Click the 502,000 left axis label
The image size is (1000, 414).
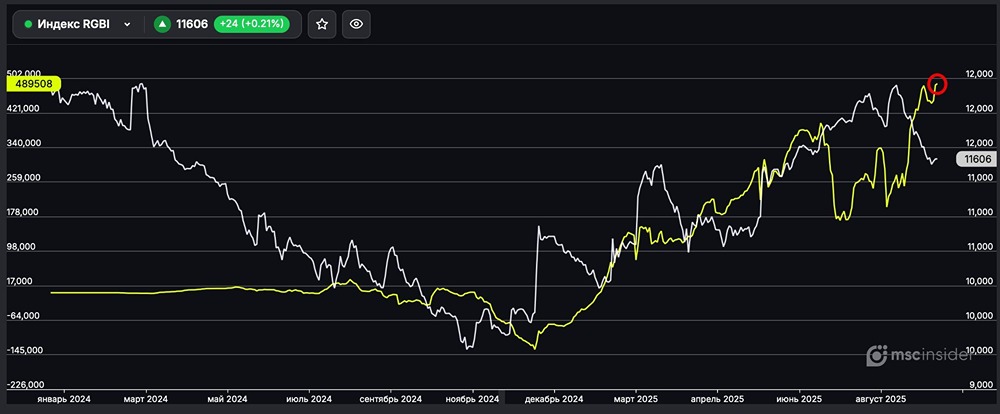(22, 74)
